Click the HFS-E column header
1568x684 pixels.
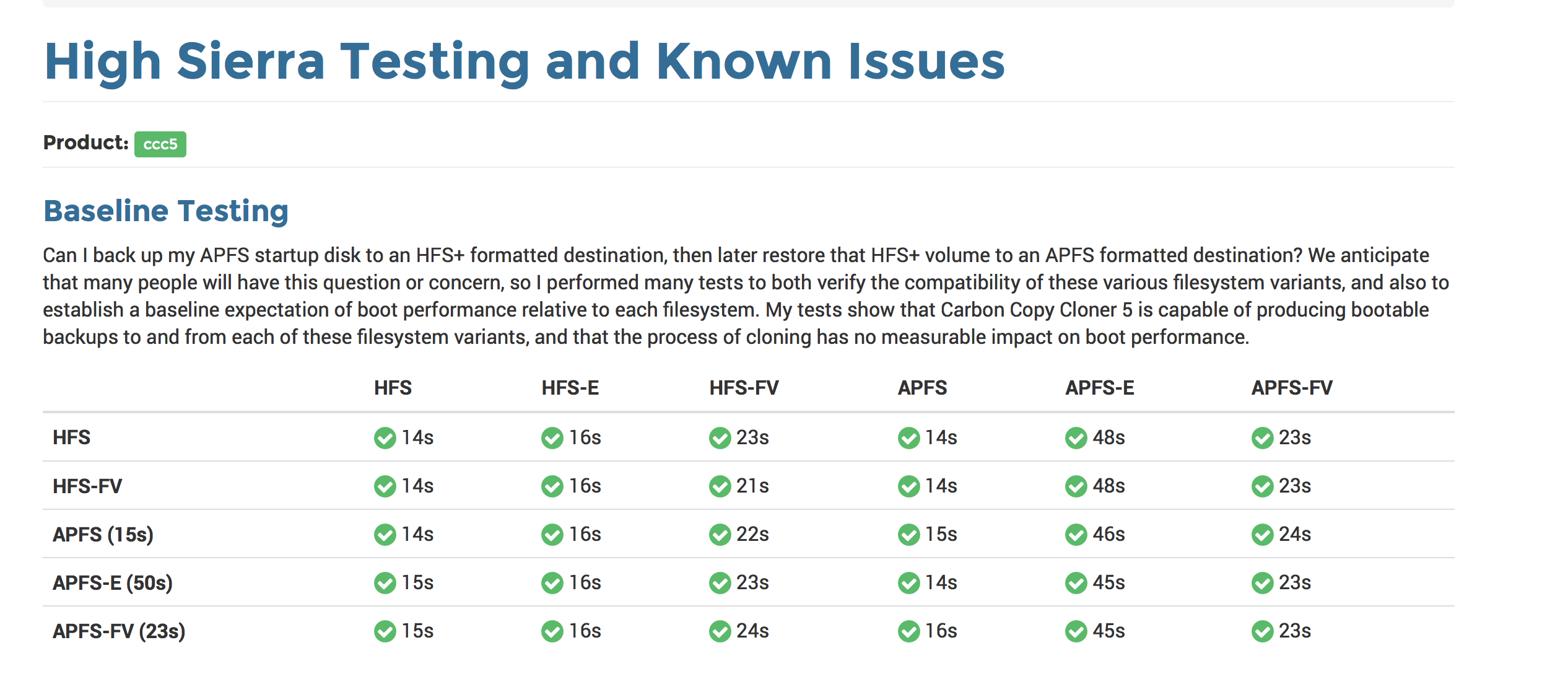570,388
